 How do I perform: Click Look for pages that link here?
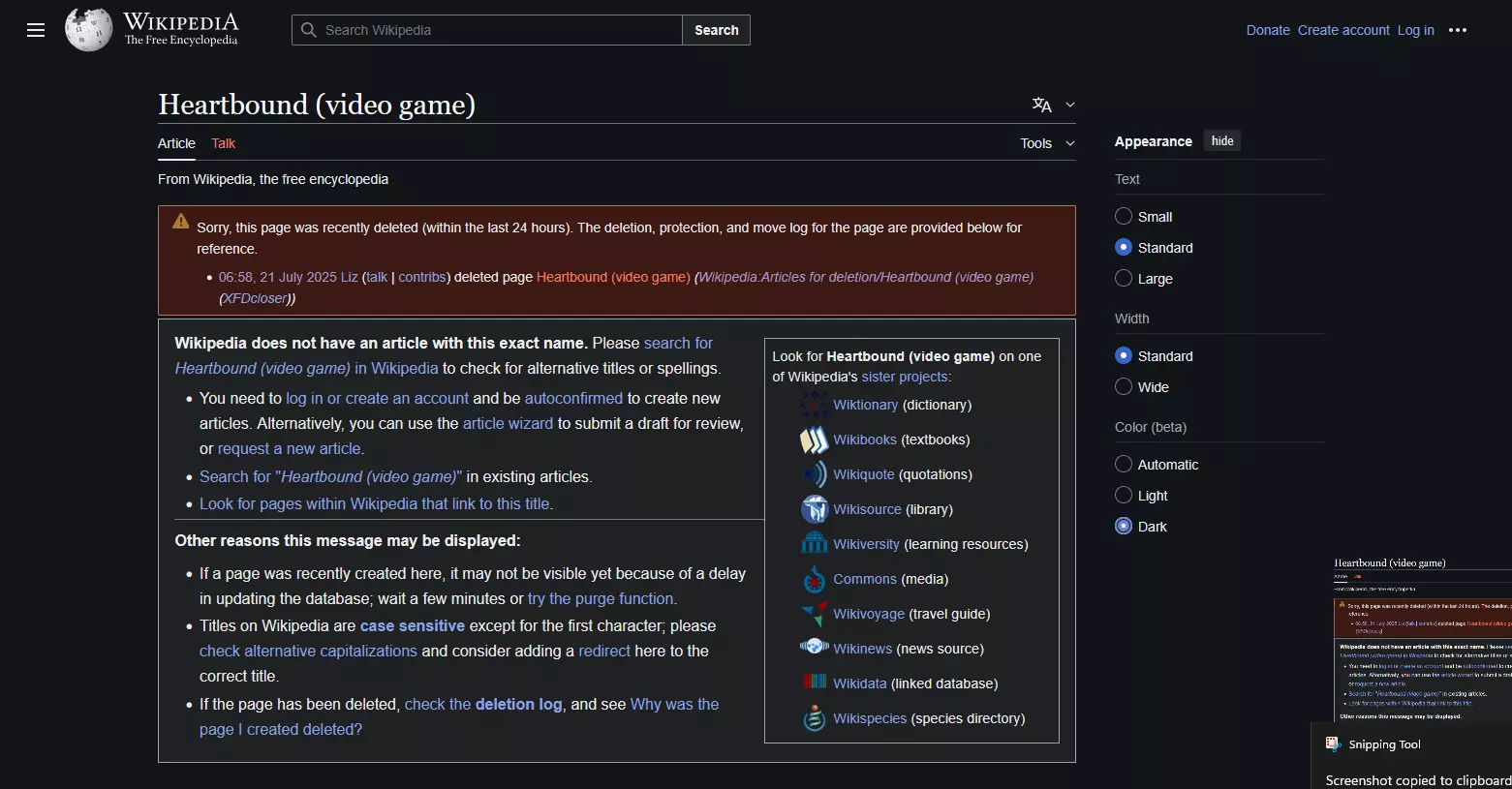[374, 503]
